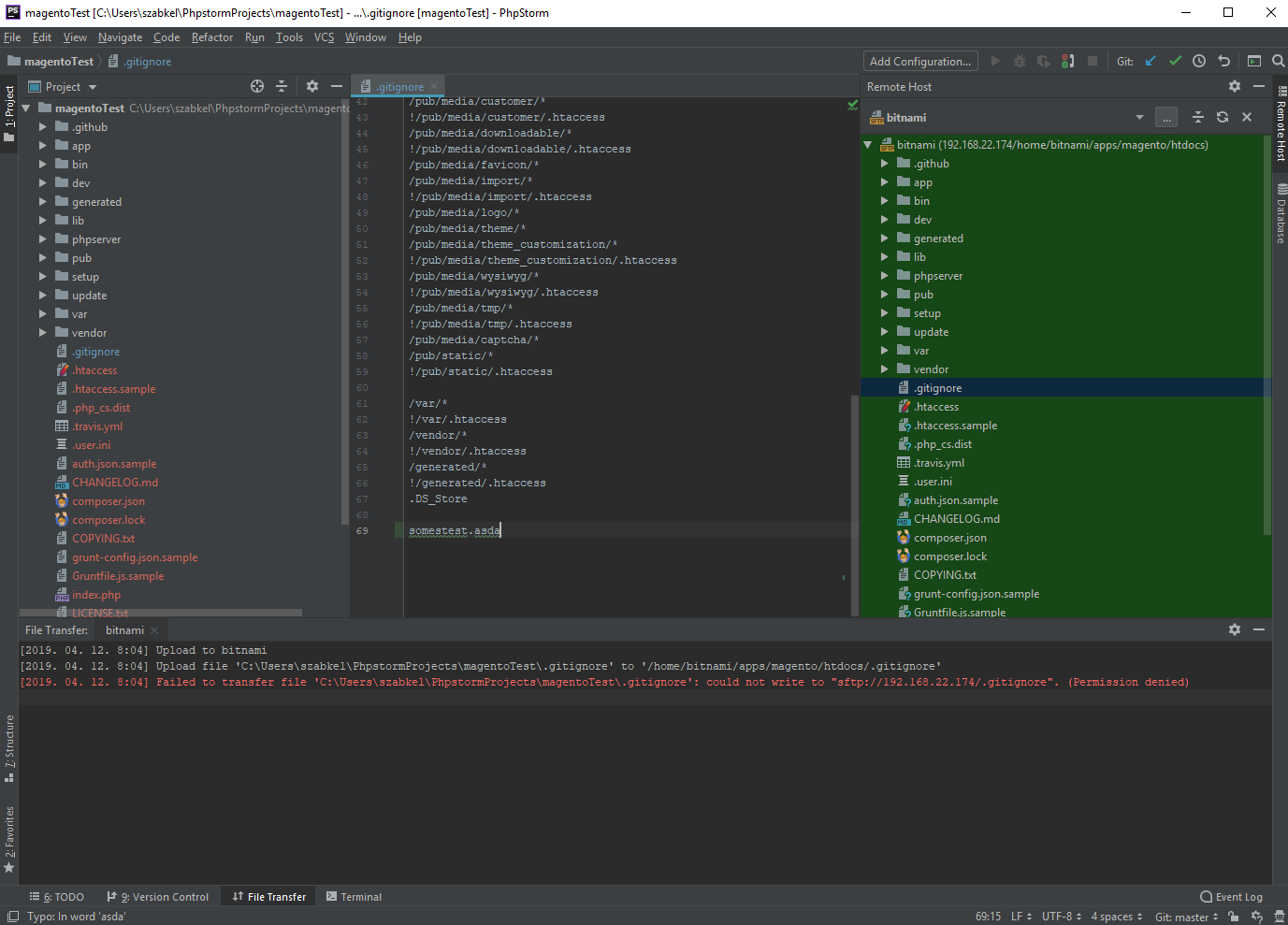
Task: Click the Git Revert icon
Action: (1223, 61)
